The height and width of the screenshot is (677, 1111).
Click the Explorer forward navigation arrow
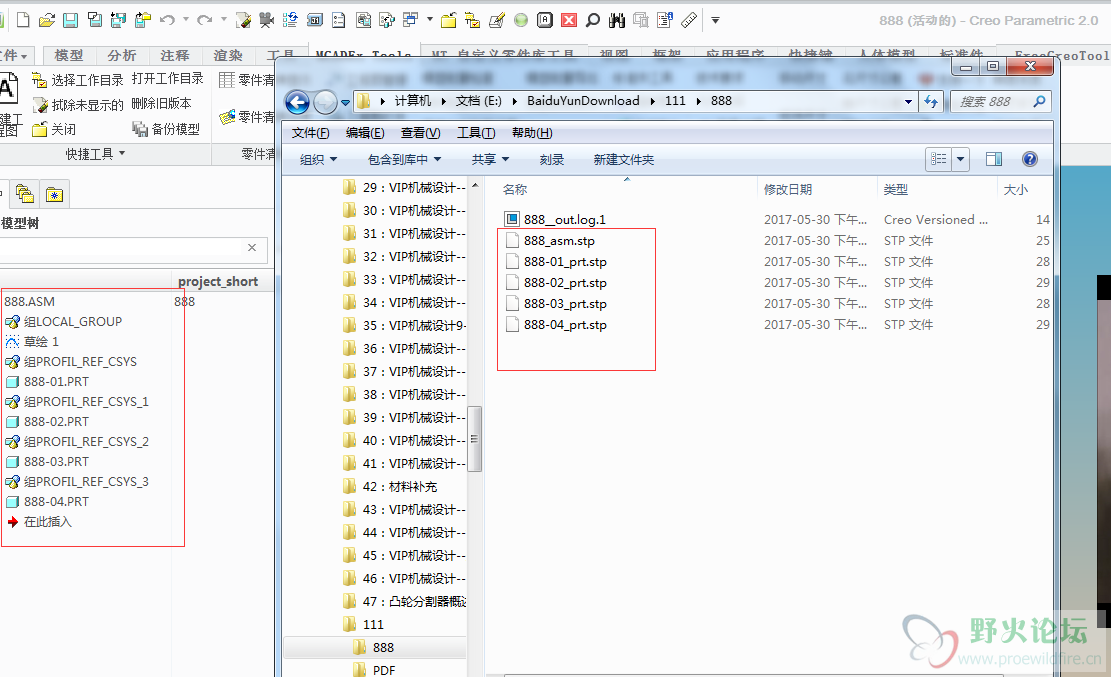pyautogui.click(x=325, y=103)
